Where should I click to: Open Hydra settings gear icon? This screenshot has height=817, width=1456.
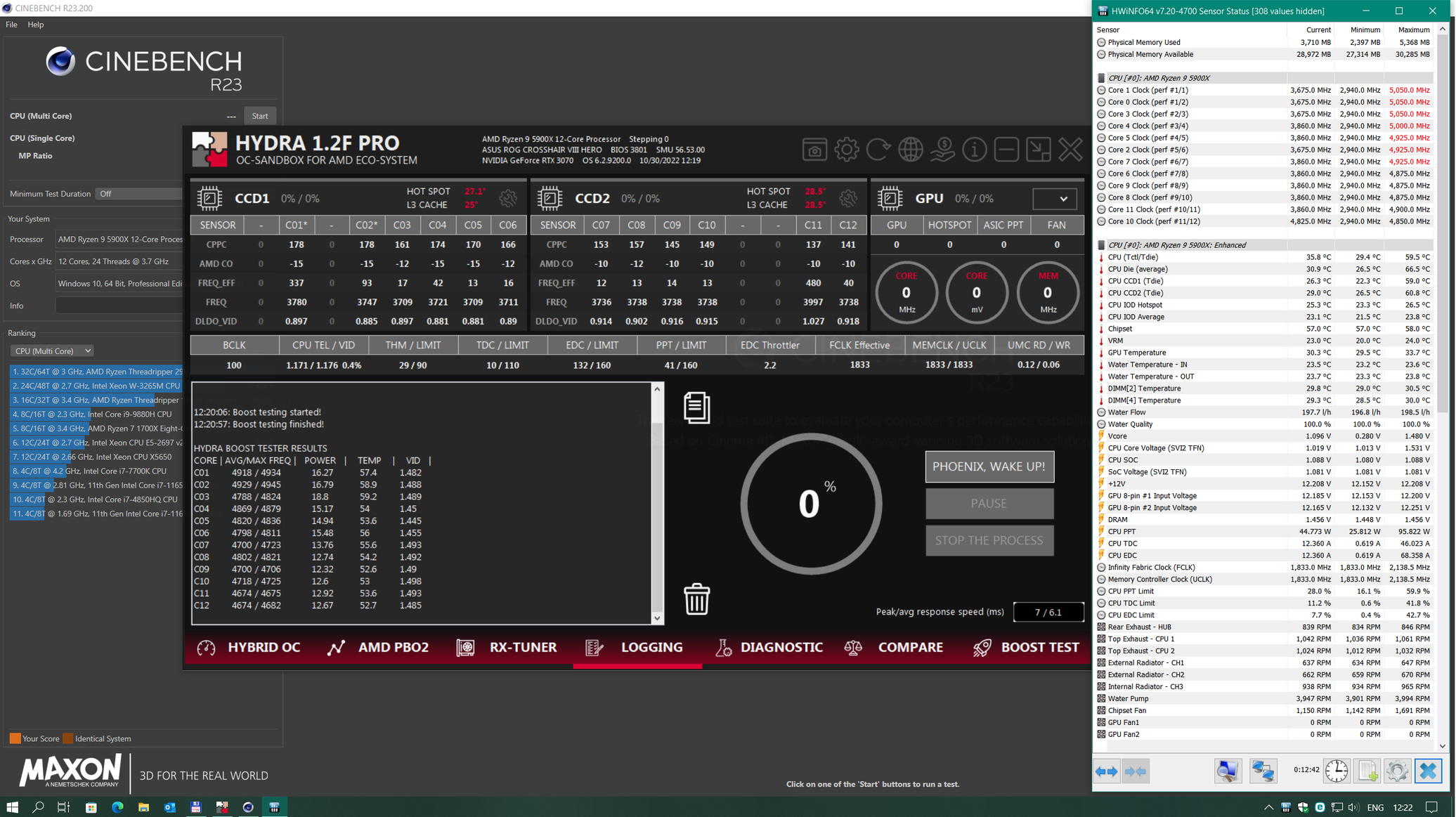847,150
